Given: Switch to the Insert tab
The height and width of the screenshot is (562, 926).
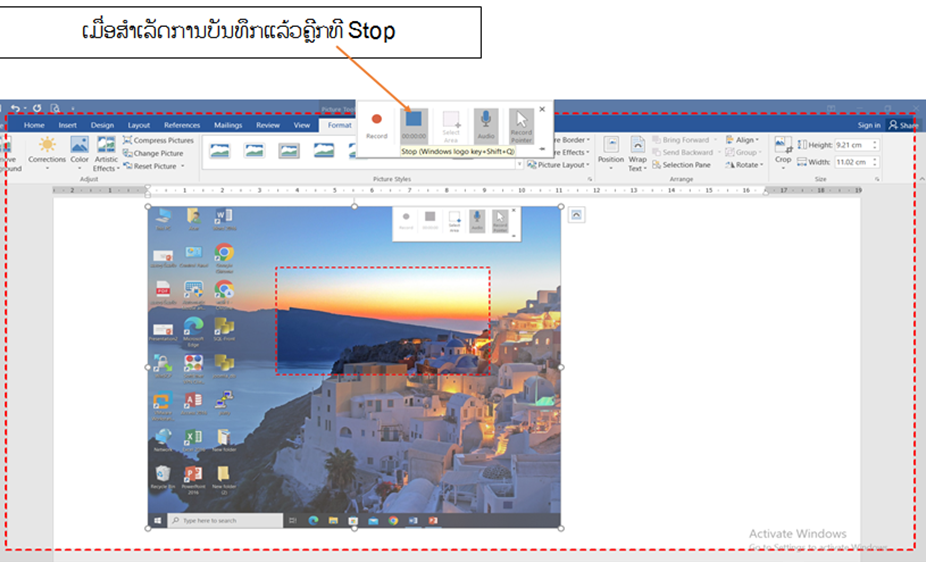Looking at the screenshot, I should pos(67,125).
